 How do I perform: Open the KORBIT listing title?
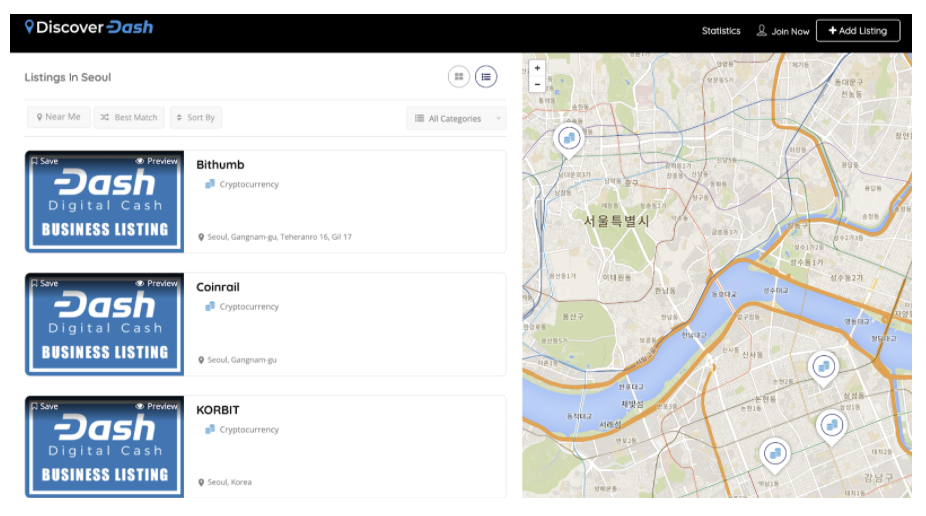[x=217, y=410]
